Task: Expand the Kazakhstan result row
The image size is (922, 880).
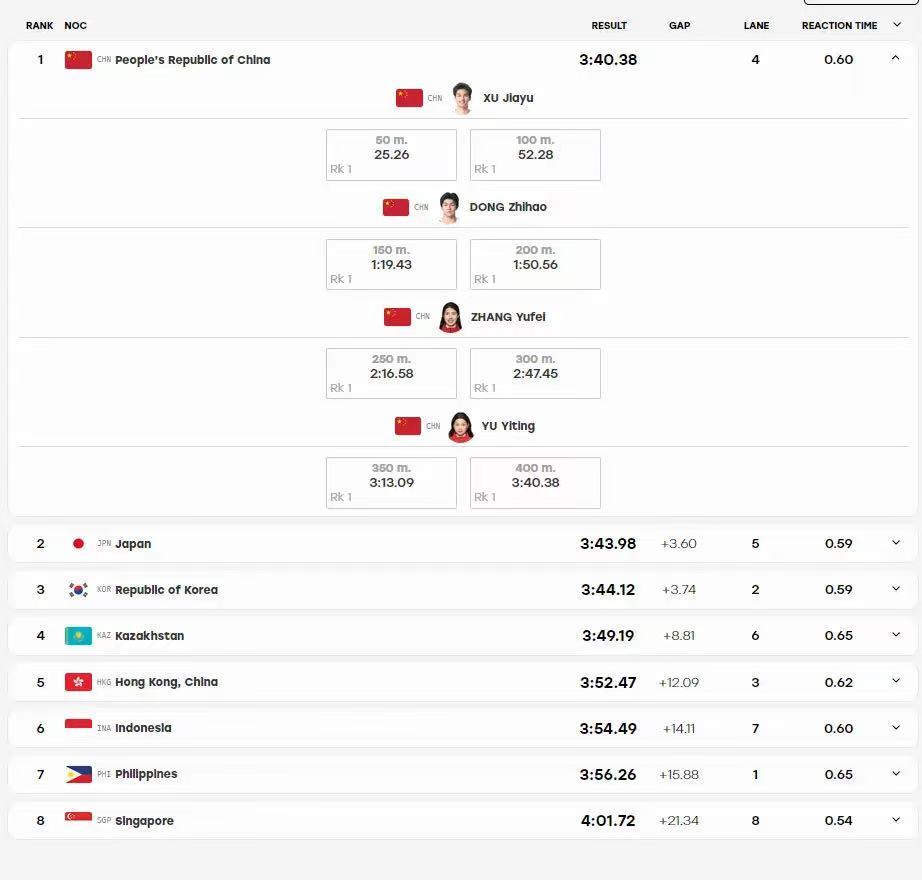Action: tap(896, 634)
